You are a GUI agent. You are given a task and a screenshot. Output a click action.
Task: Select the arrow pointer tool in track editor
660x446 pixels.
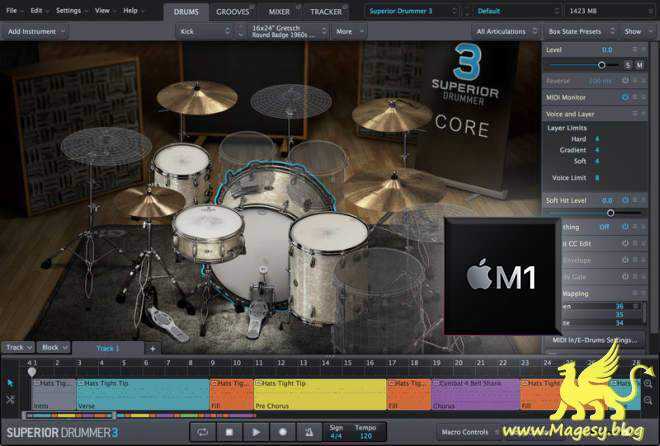(x=11, y=383)
